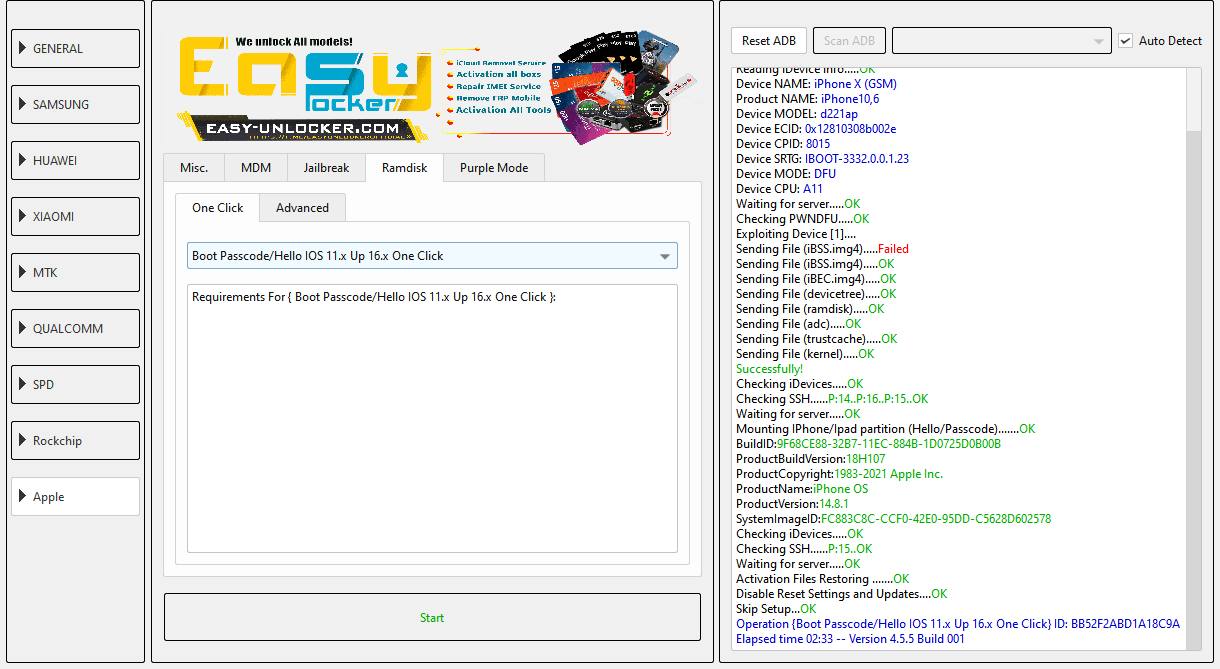Open the Jailbreak tab

pyautogui.click(x=326, y=167)
